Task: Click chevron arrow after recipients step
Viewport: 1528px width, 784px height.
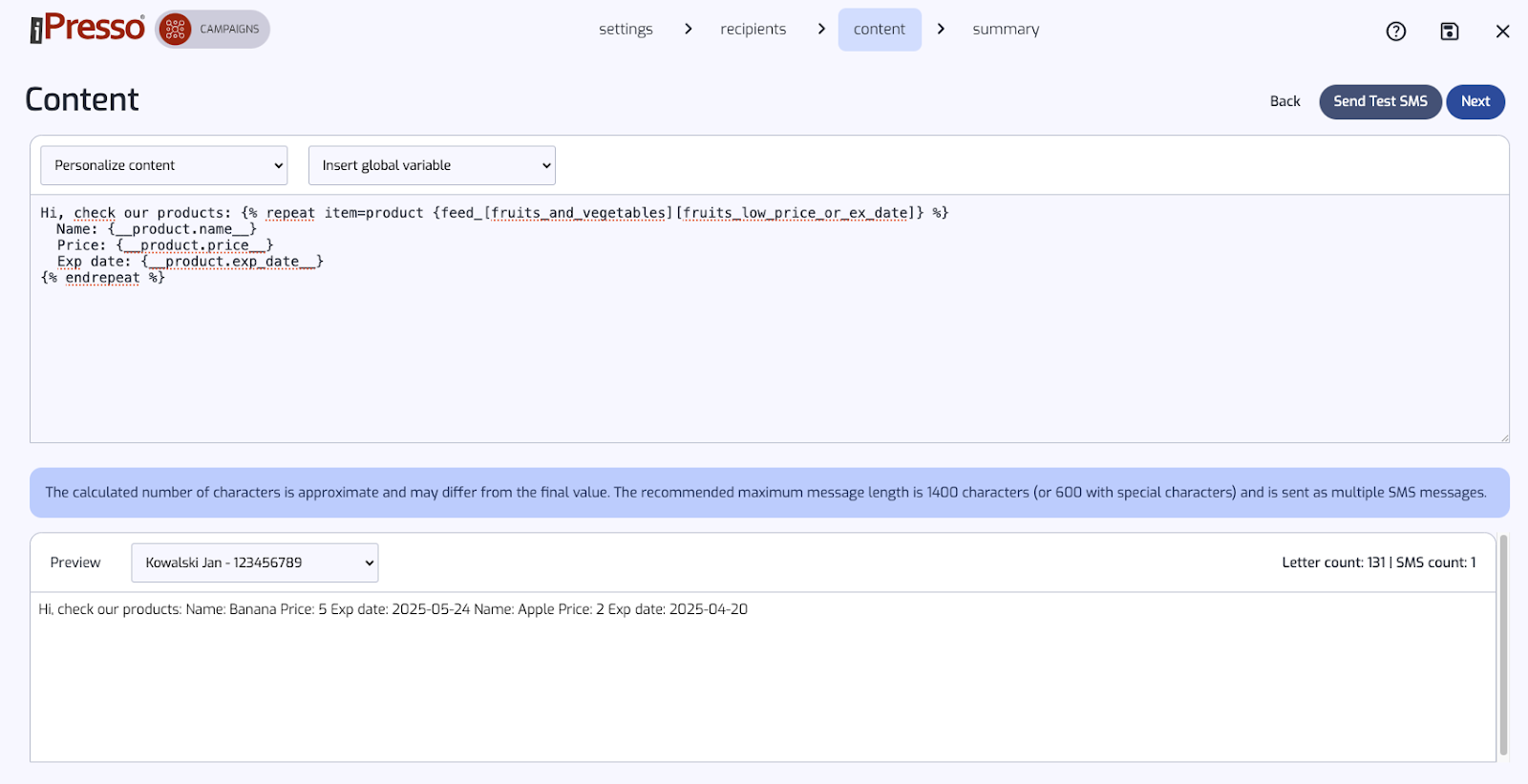Action: click(821, 30)
